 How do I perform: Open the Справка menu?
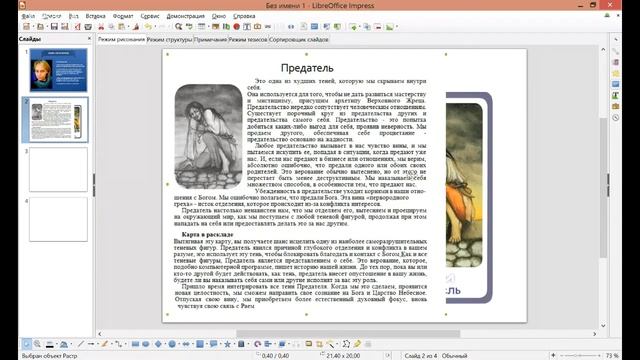pos(244,16)
